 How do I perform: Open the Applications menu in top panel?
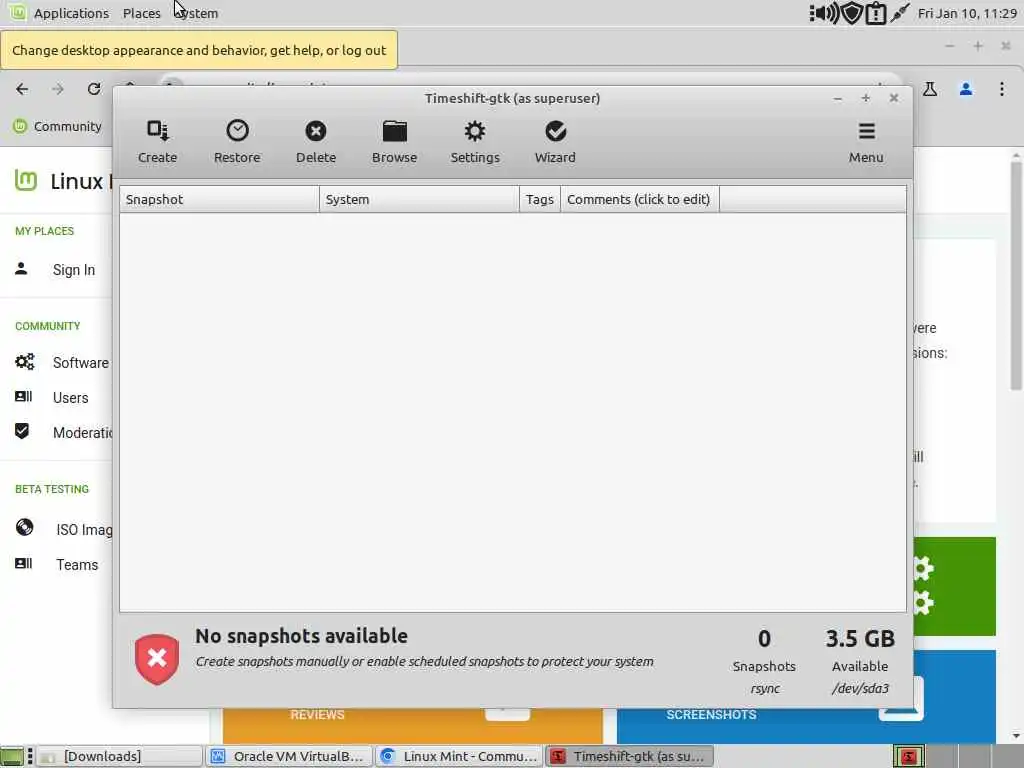coord(71,13)
